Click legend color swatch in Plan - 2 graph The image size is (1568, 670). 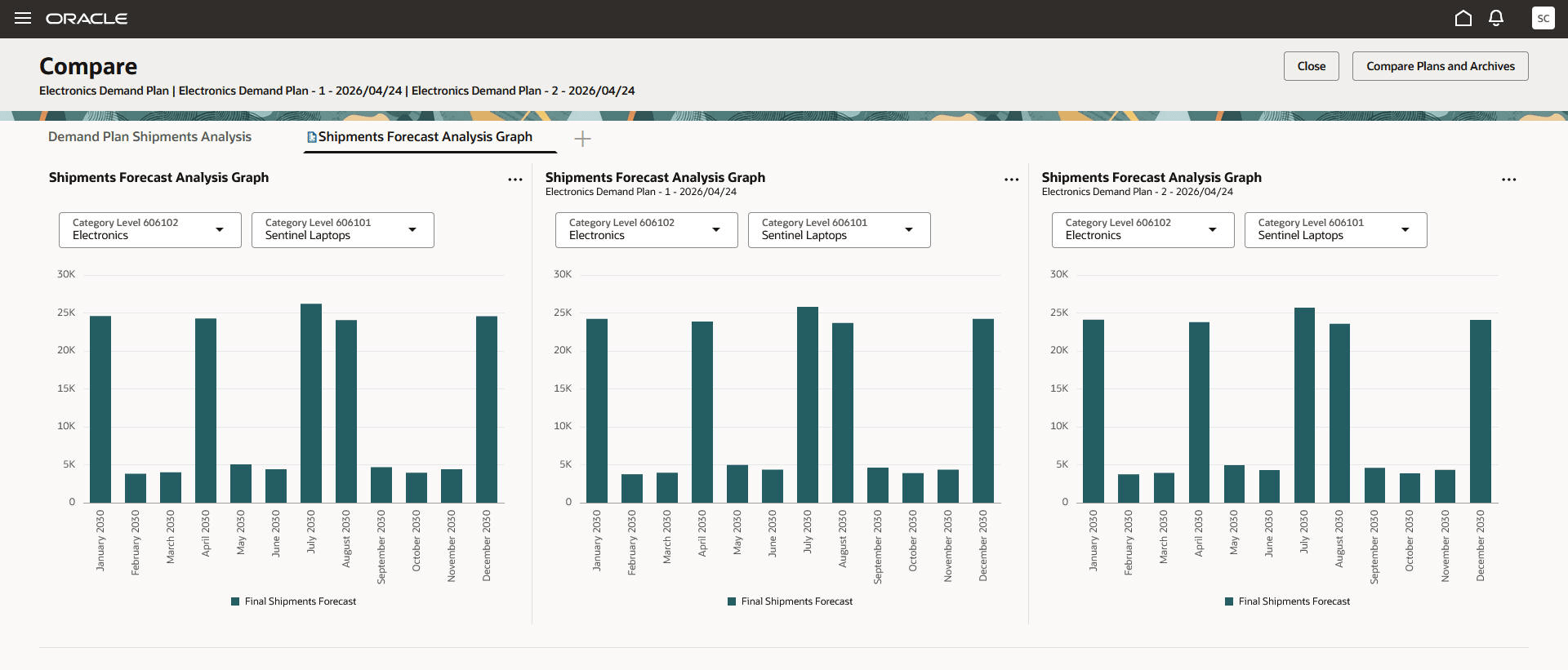point(1229,601)
